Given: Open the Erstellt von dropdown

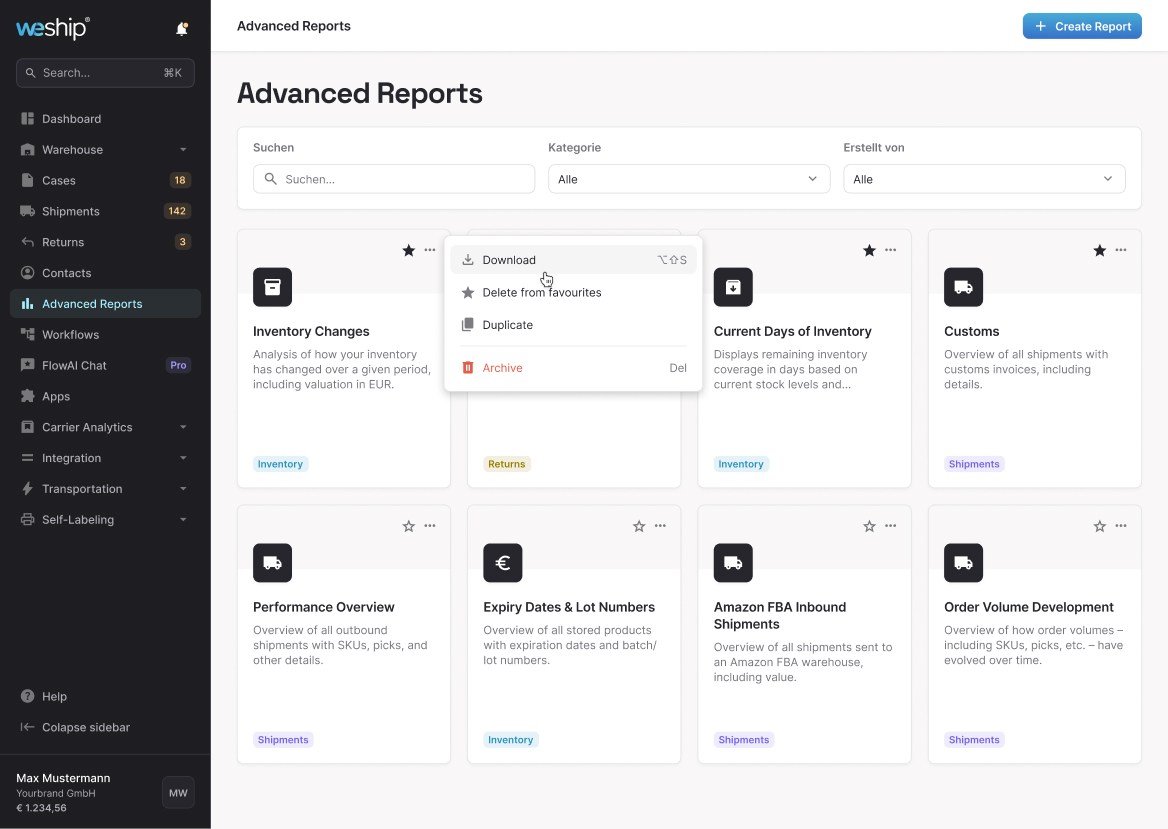Looking at the screenshot, I should tap(984, 179).
